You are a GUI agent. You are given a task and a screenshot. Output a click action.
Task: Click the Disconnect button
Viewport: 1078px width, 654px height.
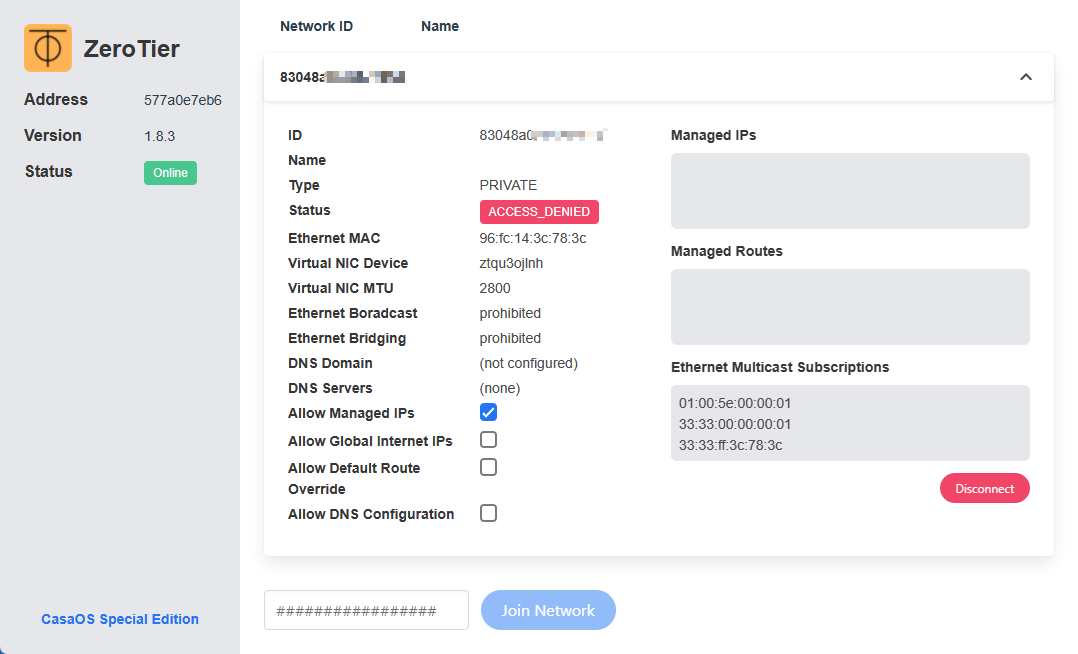click(984, 488)
